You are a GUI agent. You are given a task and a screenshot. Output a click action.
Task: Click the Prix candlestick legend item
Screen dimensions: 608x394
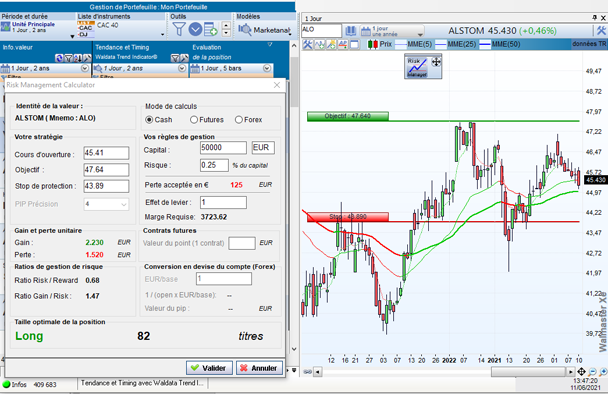click(380, 44)
